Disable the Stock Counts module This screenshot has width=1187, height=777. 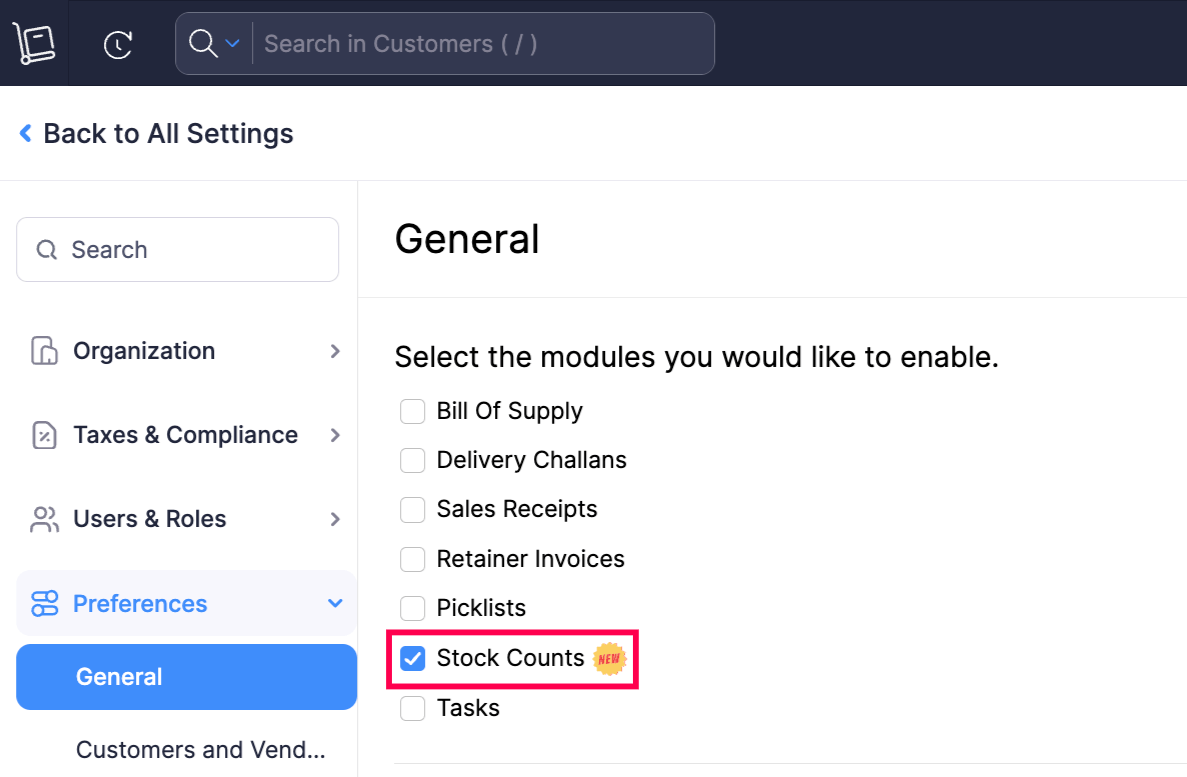pyautogui.click(x=412, y=658)
